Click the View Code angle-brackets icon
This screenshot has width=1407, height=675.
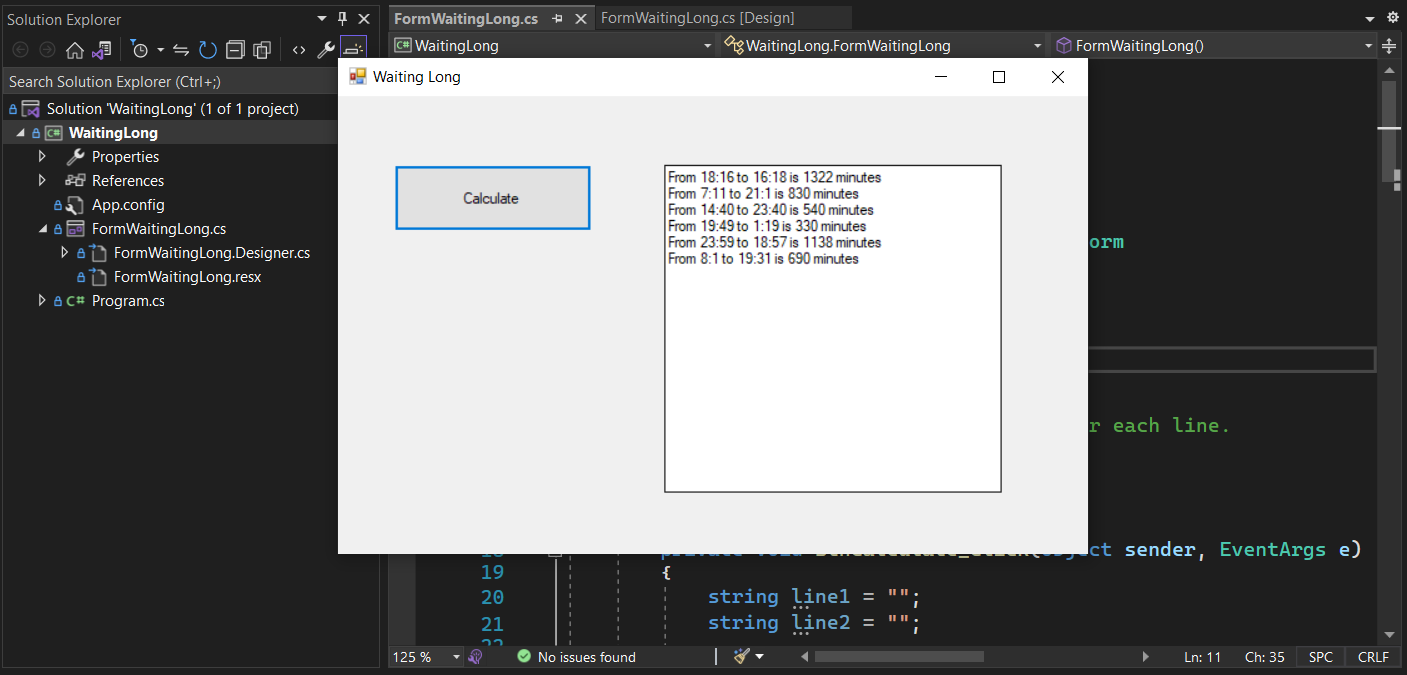pos(298,48)
